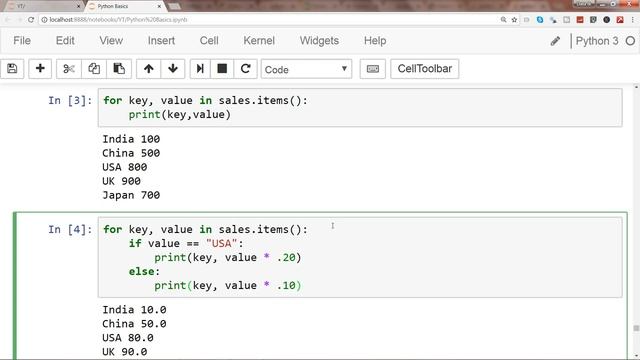Image resolution: width=640 pixels, height=360 pixels.
Task: Interrupt the kernel with the stop square
Action: click(x=222, y=69)
